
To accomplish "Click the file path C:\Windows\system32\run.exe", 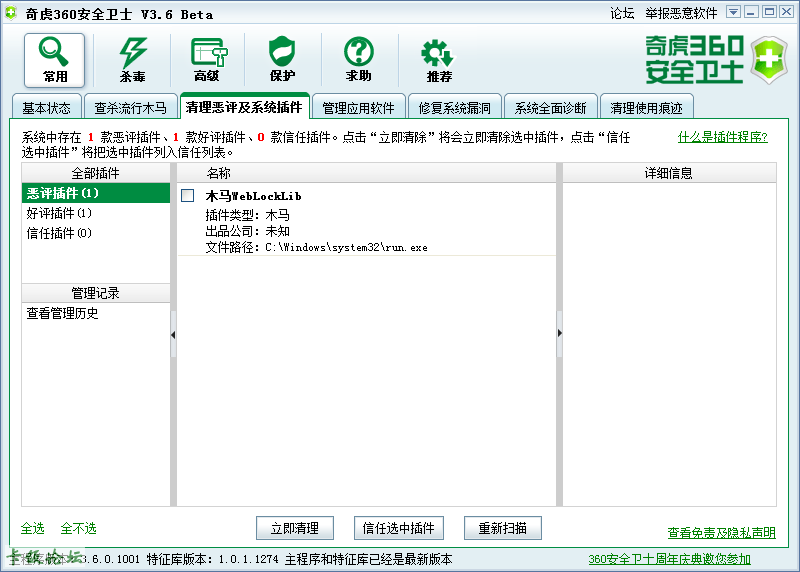I will [x=346, y=247].
